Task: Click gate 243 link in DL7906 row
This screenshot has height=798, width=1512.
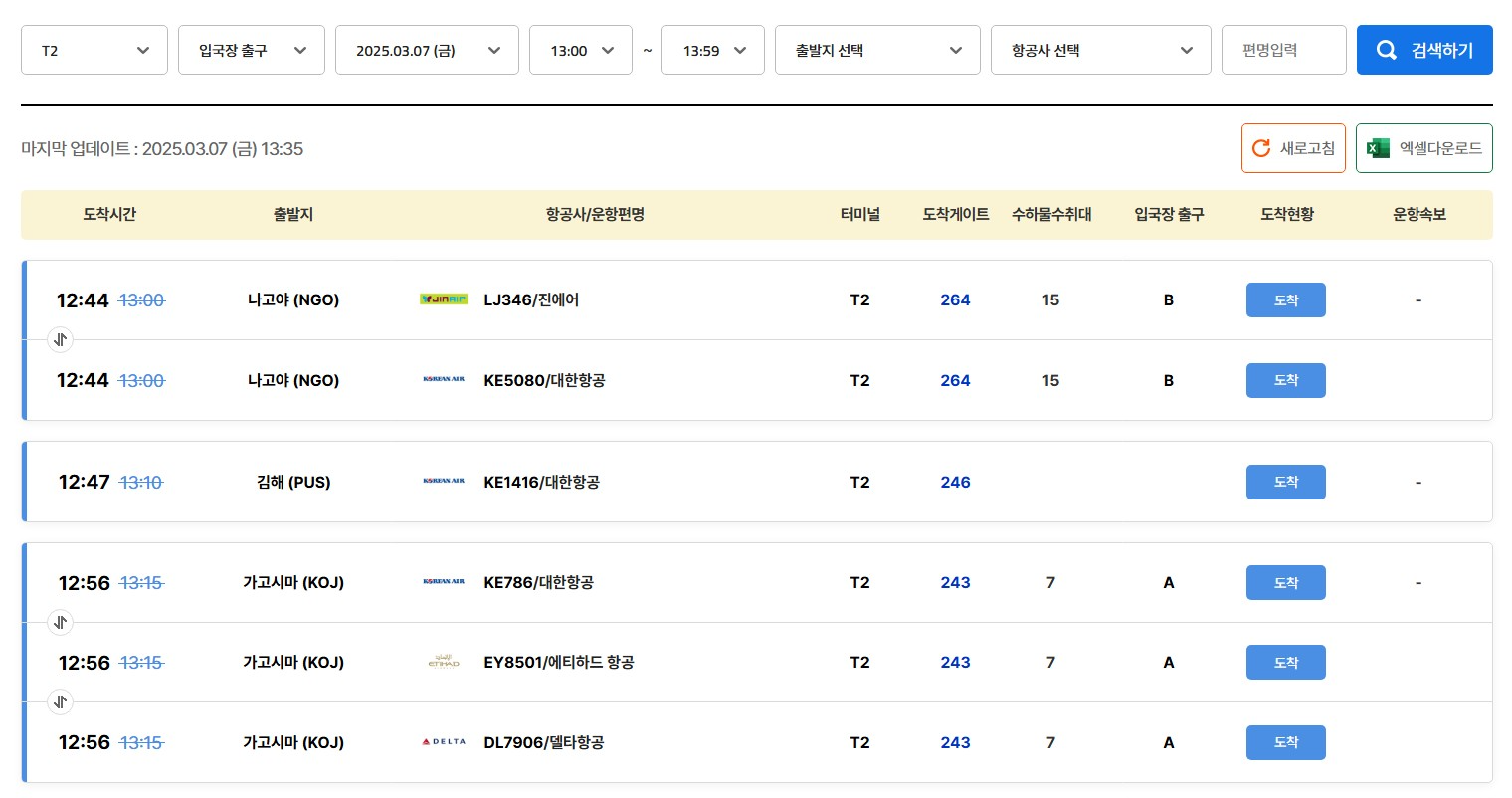Action: pos(955,742)
